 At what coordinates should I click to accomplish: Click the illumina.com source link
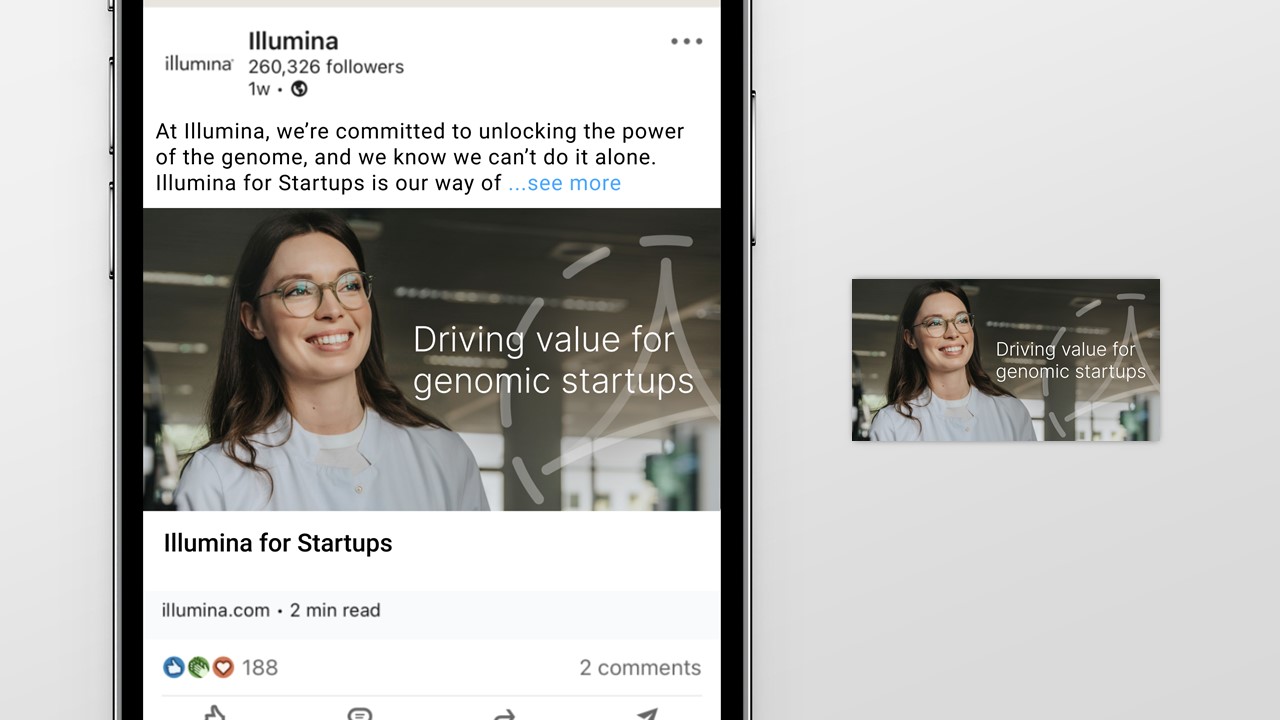tap(216, 610)
